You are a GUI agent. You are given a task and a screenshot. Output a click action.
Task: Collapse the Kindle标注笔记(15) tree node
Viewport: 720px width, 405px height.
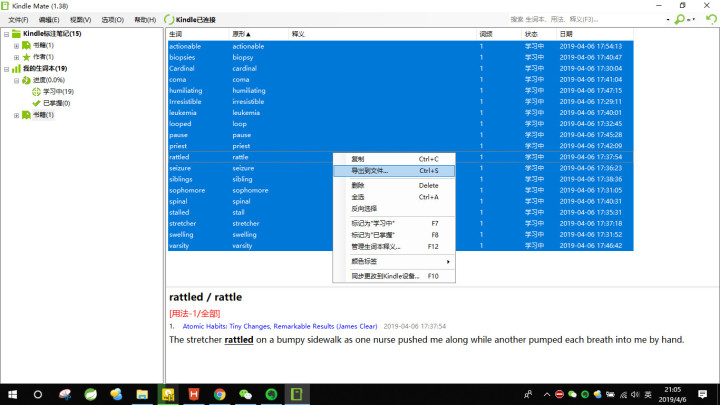(6, 34)
